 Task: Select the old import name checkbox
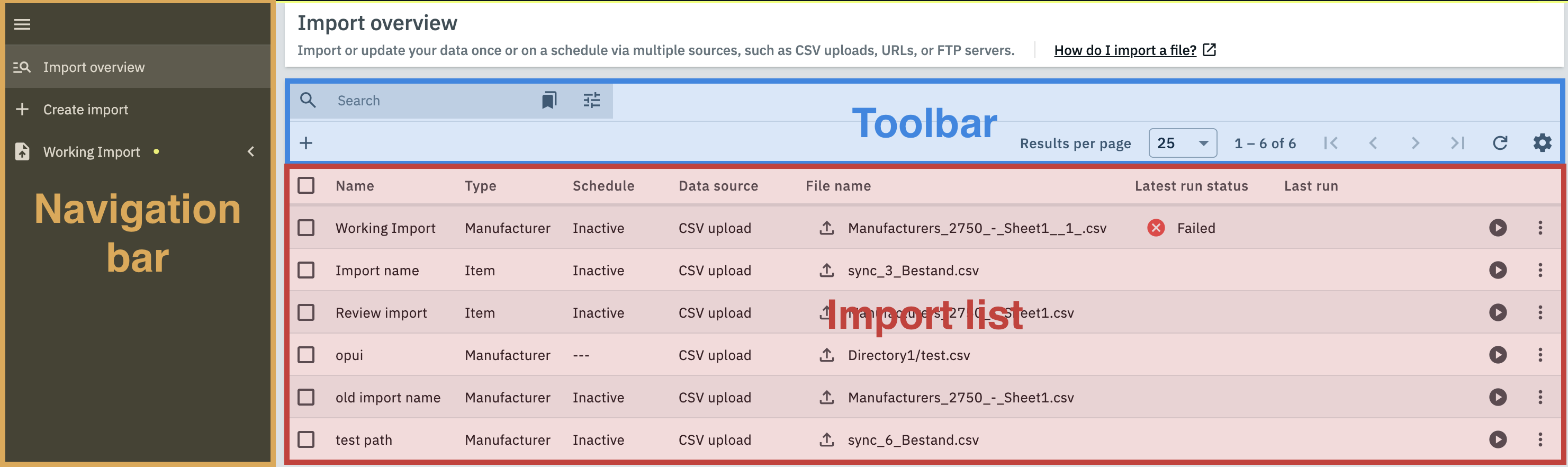[306, 397]
